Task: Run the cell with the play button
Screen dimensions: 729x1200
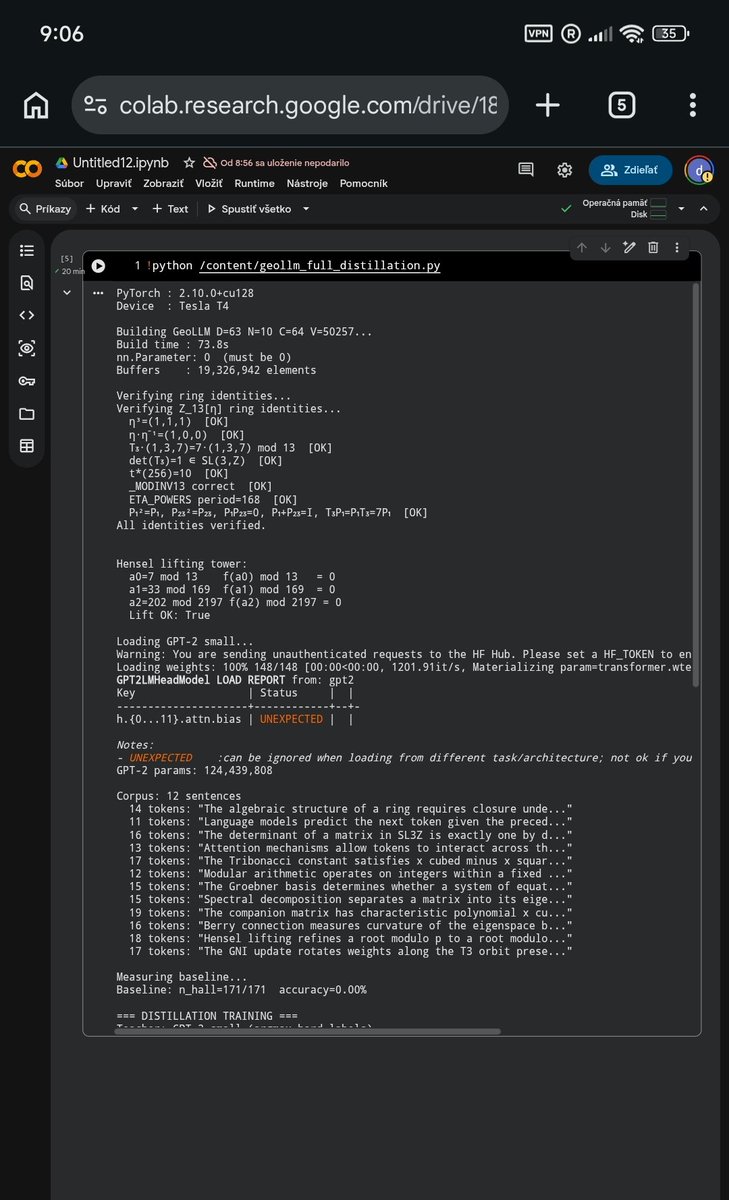Action: point(99,266)
